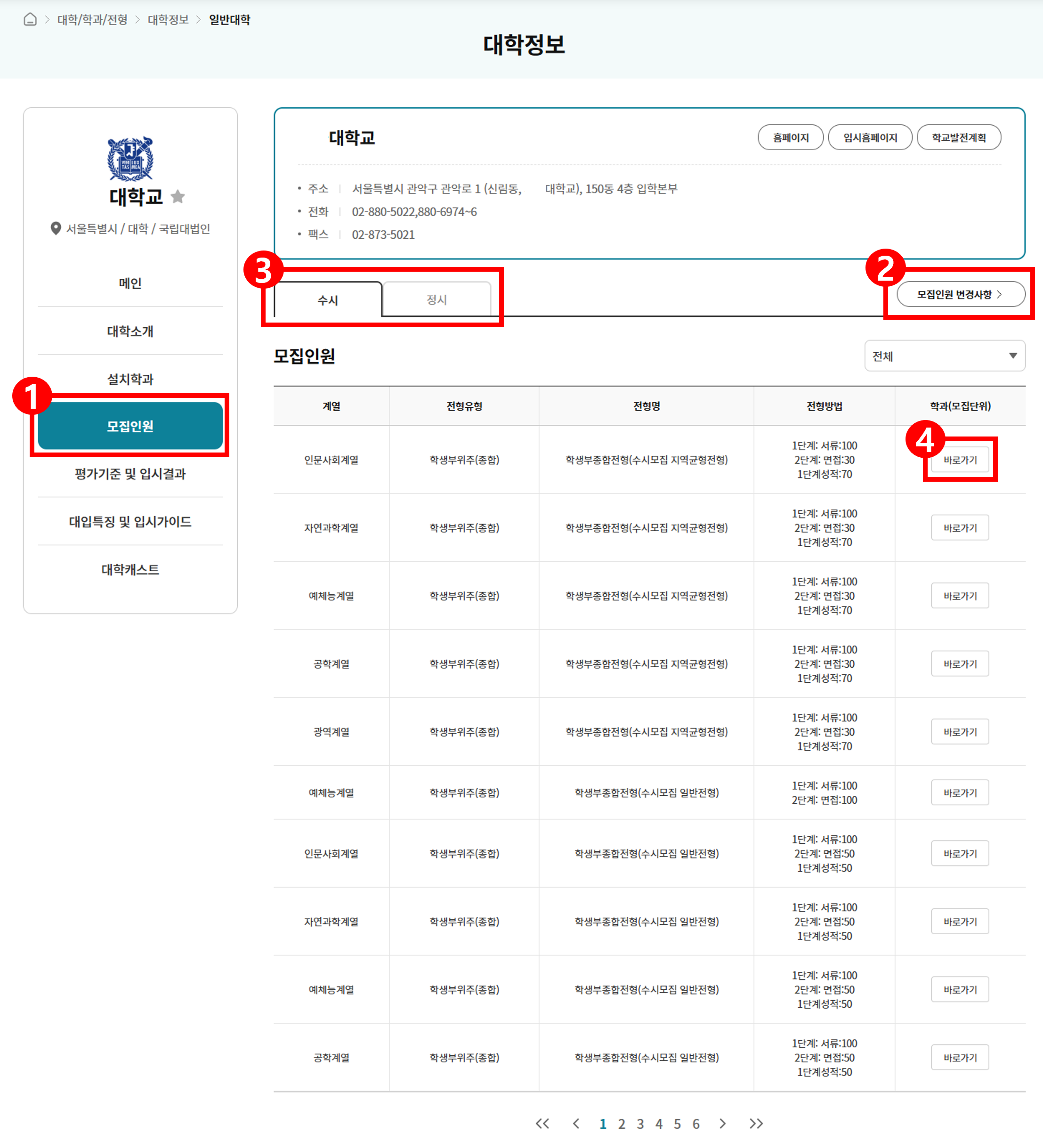Click the home icon in breadcrumb

pyautogui.click(x=30, y=19)
